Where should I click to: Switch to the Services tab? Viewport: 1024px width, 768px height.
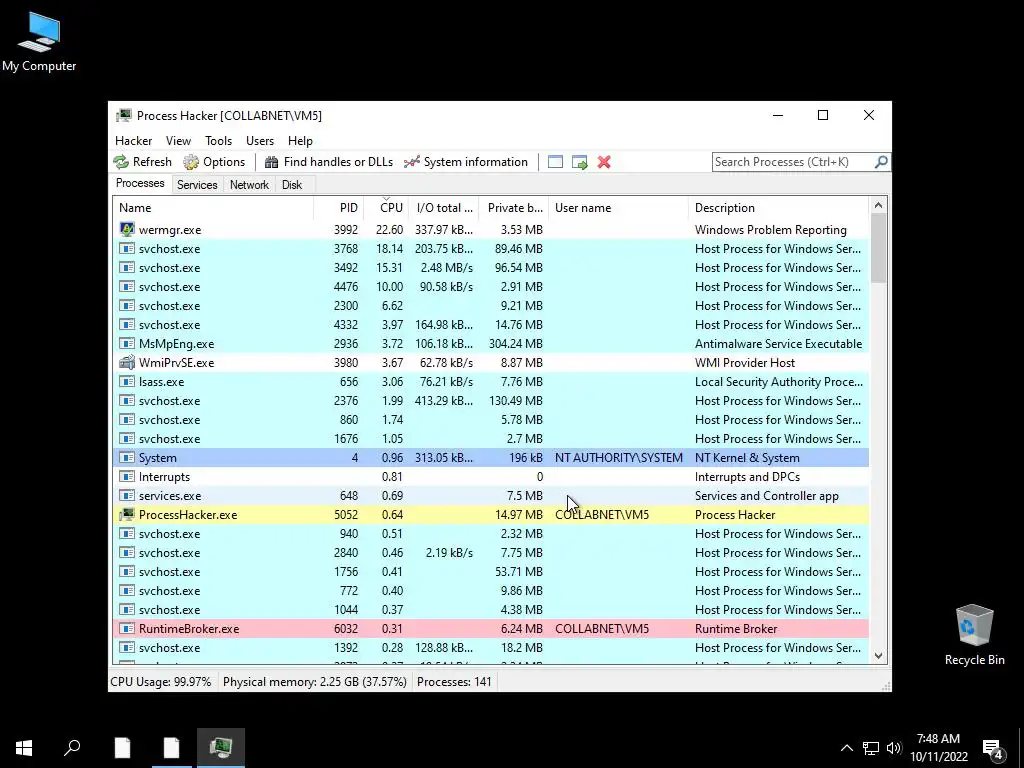coord(197,185)
